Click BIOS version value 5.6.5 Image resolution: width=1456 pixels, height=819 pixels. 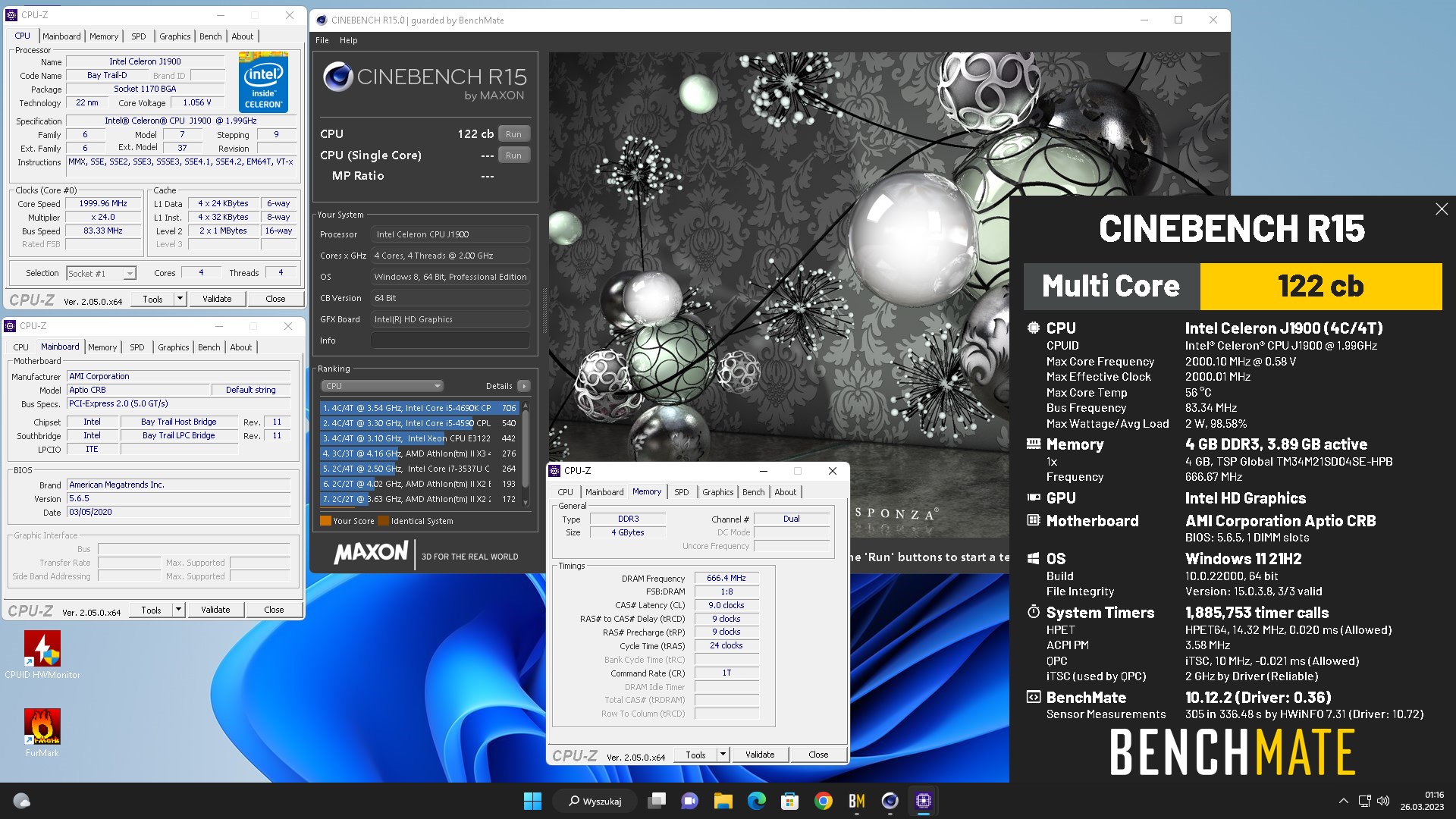tap(178, 499)
